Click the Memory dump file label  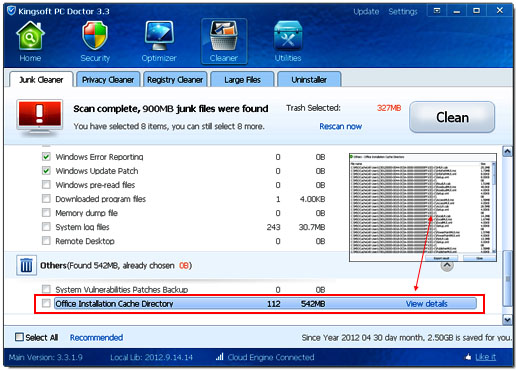pyautogui.click(x=86, y=213)
